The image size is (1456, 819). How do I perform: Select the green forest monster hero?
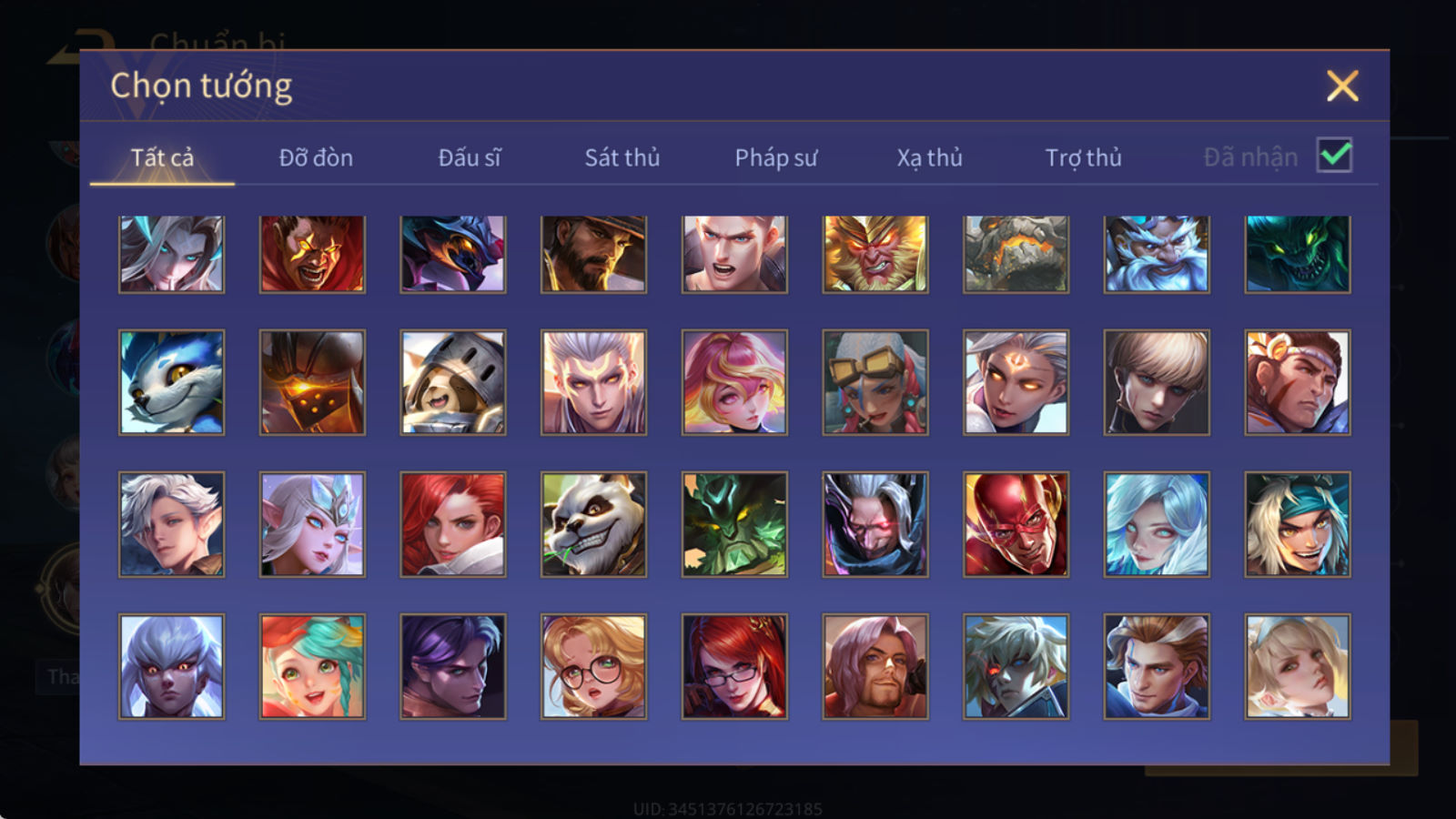tap(734, 524)
